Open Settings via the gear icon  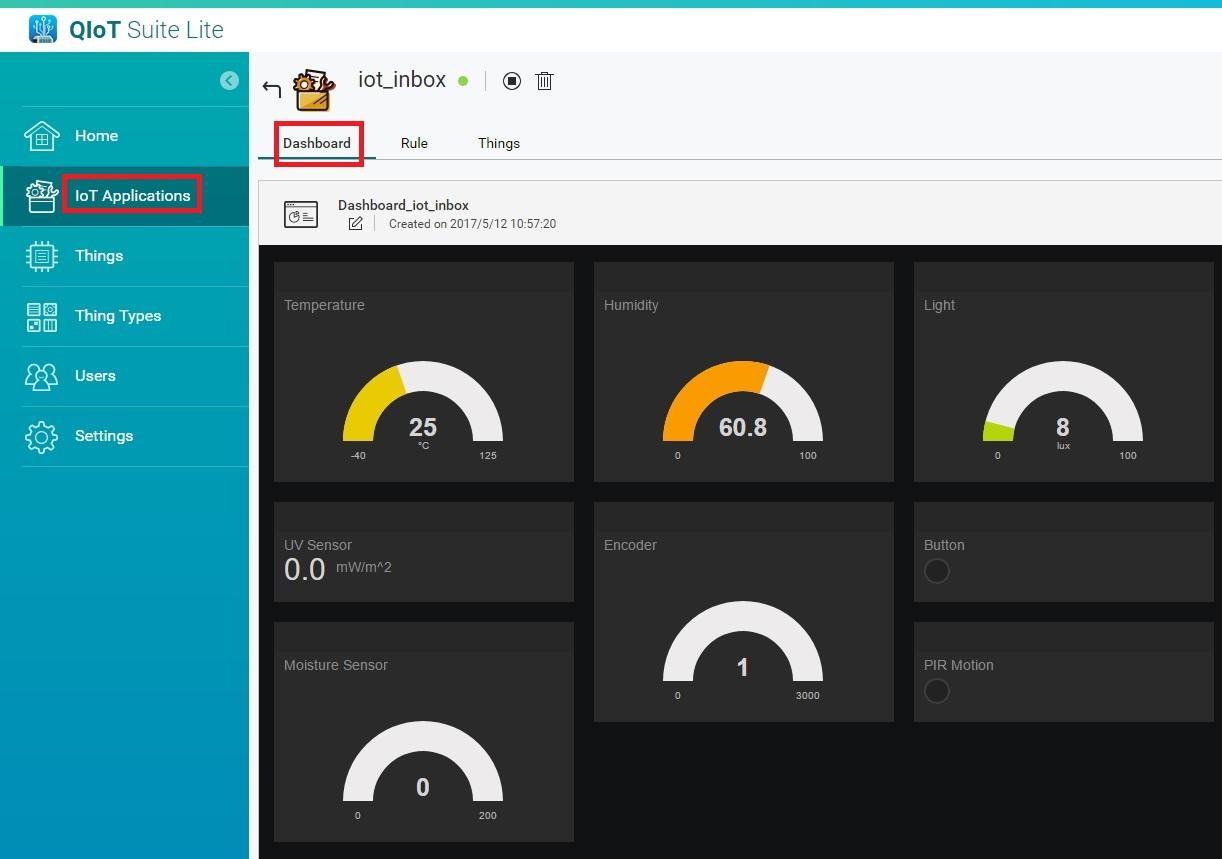pyautogui.click(x=42, y=436)
